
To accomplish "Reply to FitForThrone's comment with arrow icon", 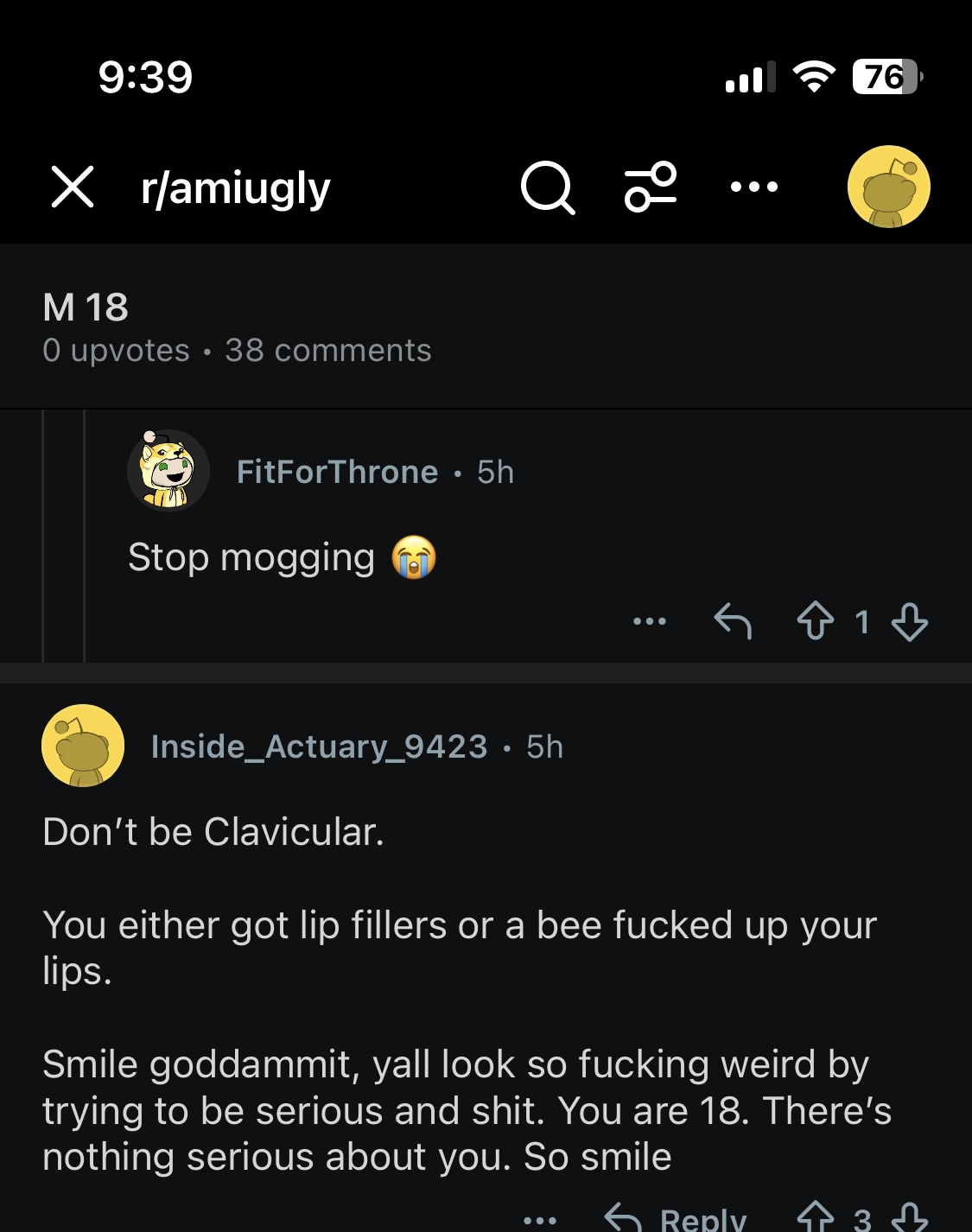I will click(x=733, y=621).
